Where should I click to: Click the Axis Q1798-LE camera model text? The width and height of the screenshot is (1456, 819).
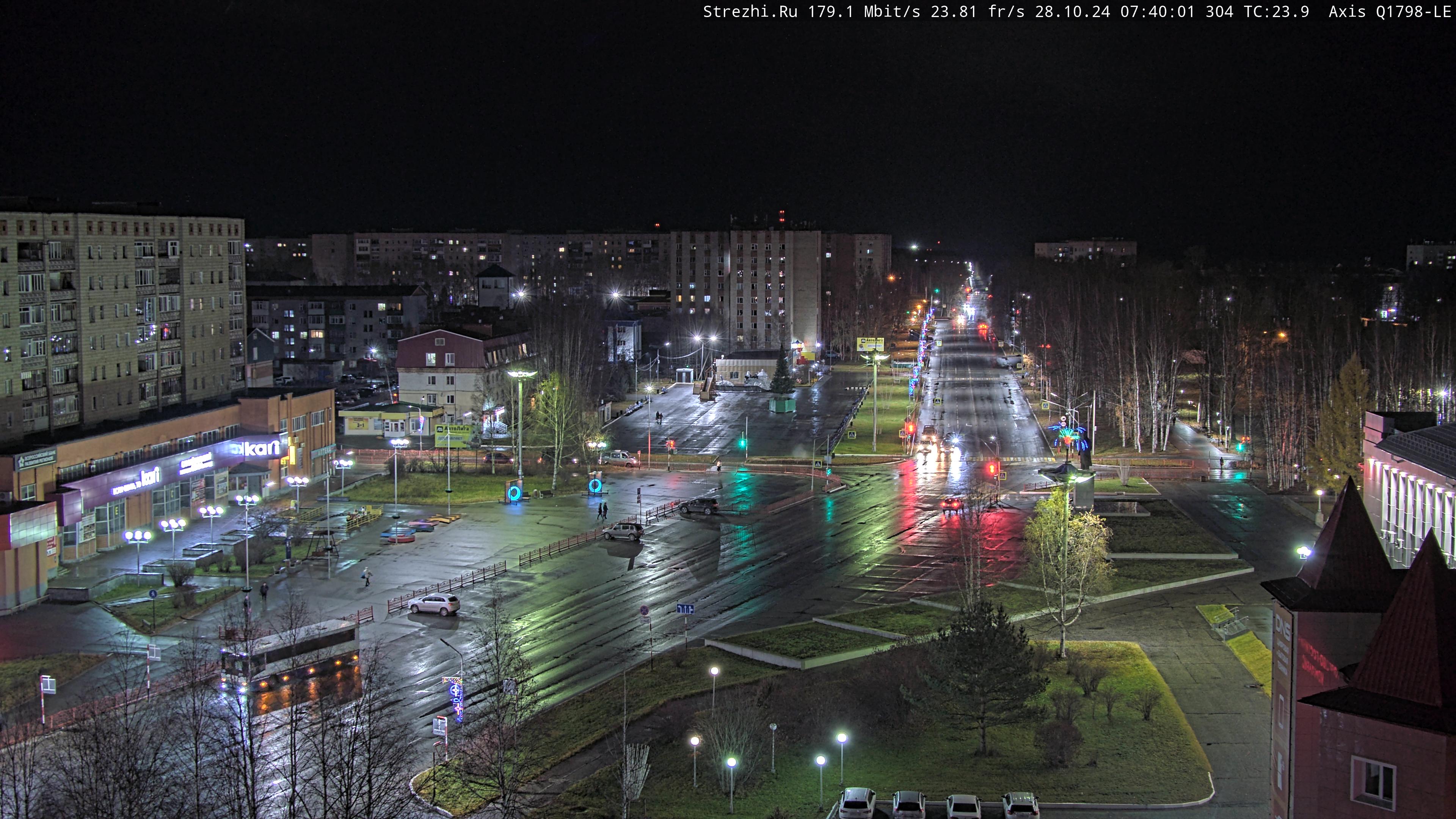point(1390,12)
